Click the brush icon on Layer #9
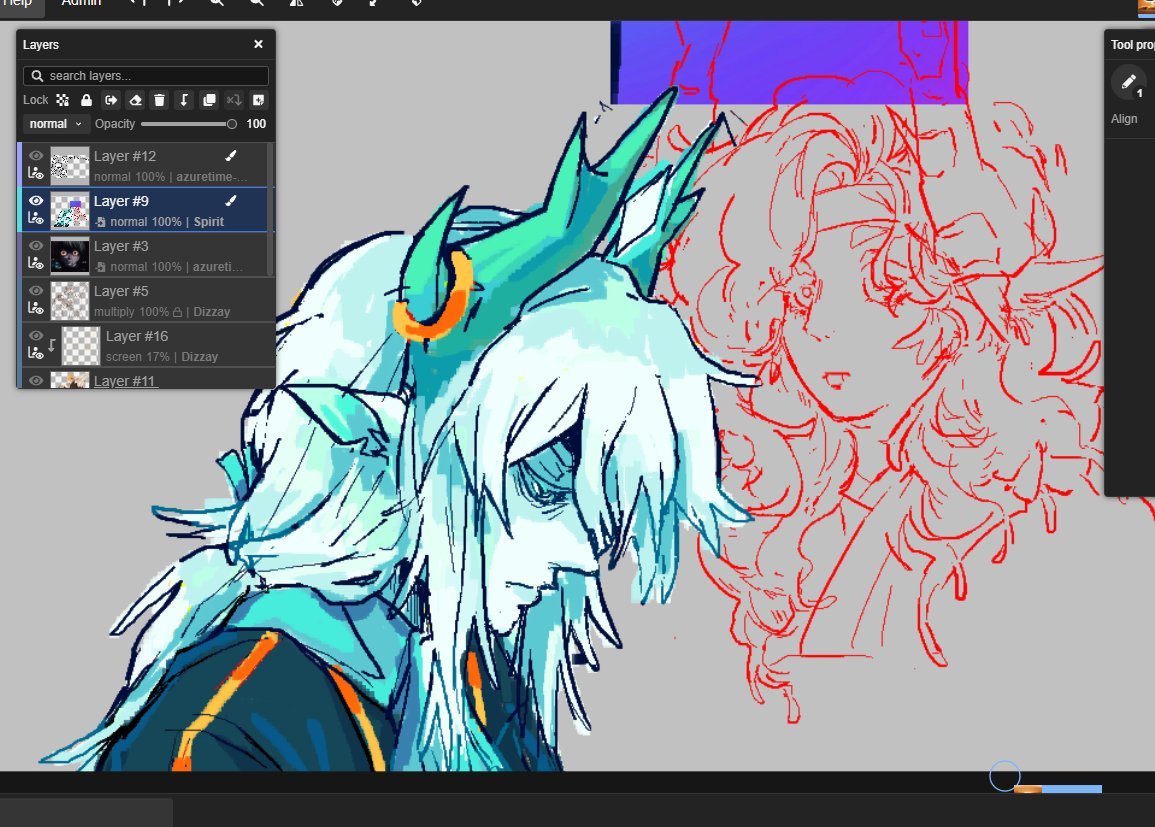The height and width of the screenshot is (827, 1155). [x=231, y=200]
